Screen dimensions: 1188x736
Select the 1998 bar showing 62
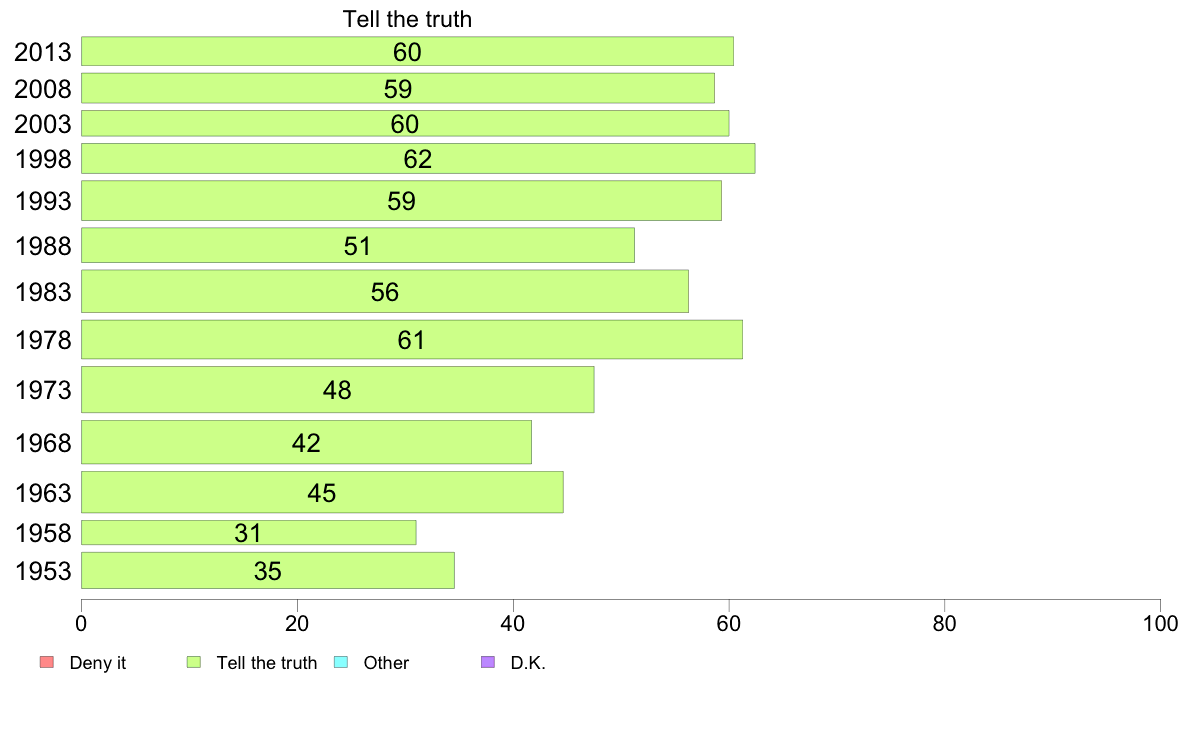(418, 158)
